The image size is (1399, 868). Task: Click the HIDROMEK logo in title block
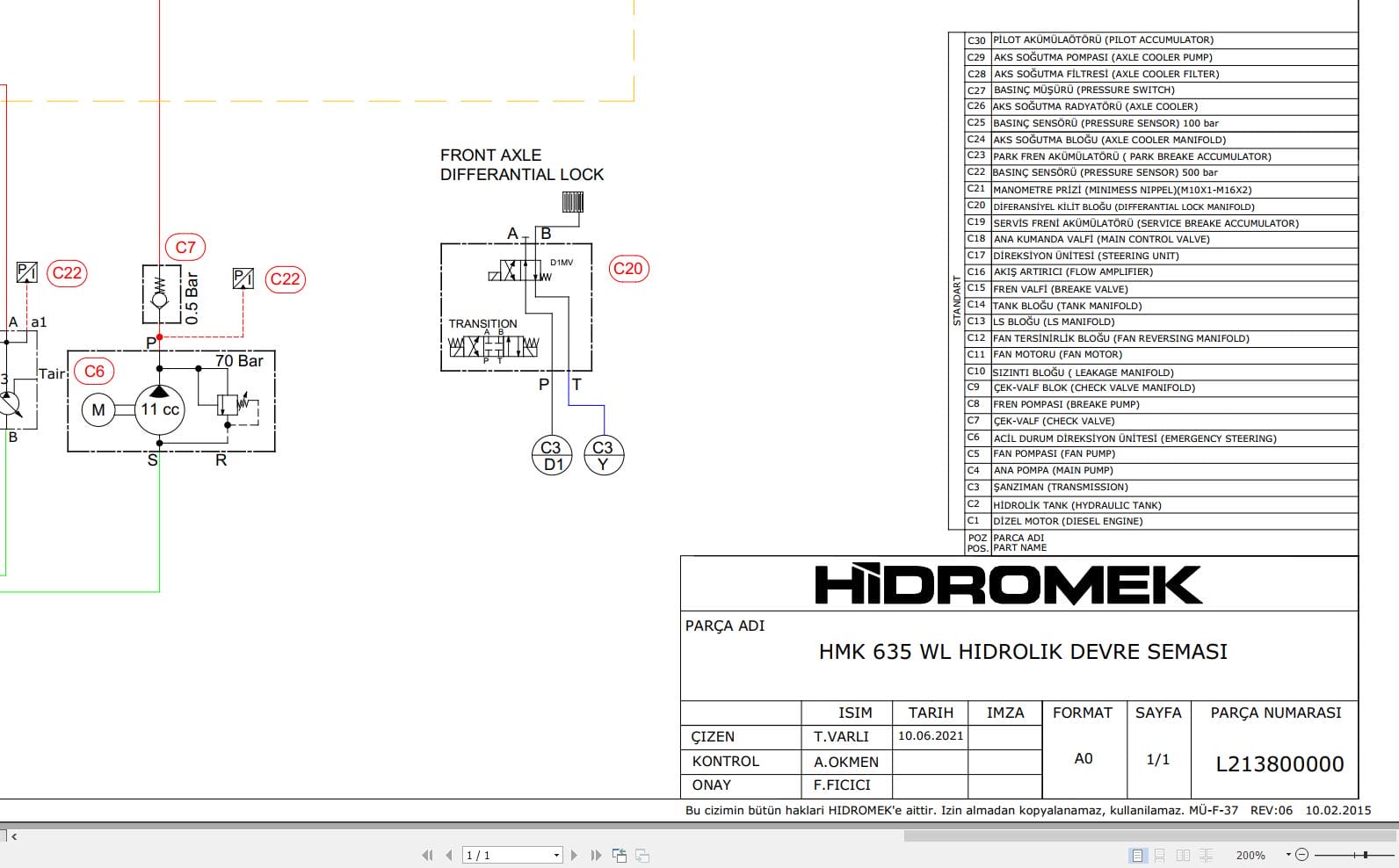[1009, 585]
